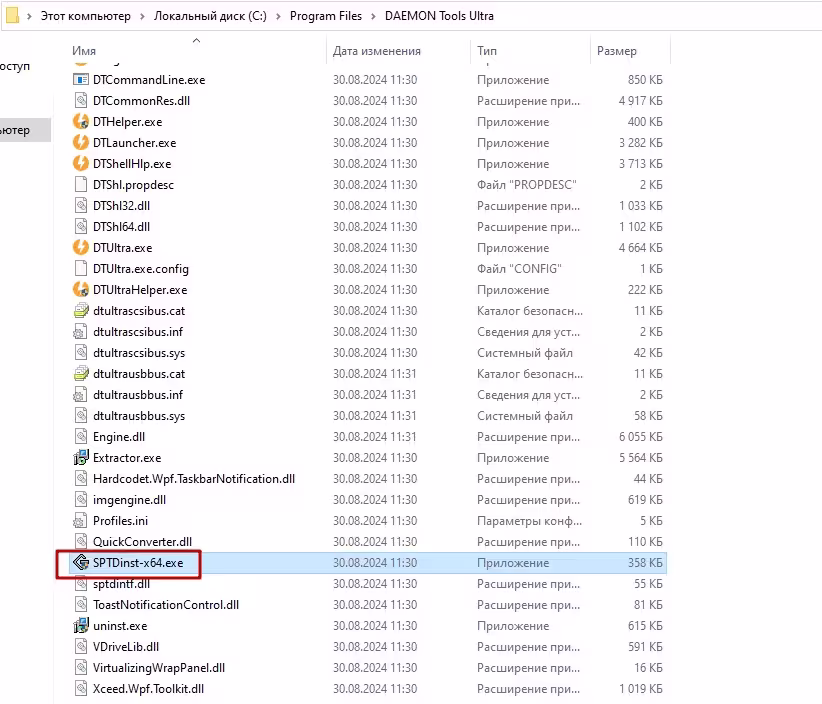Click the "Размер" column header
This screenshot has height=704, width=822.
(616, 50)
